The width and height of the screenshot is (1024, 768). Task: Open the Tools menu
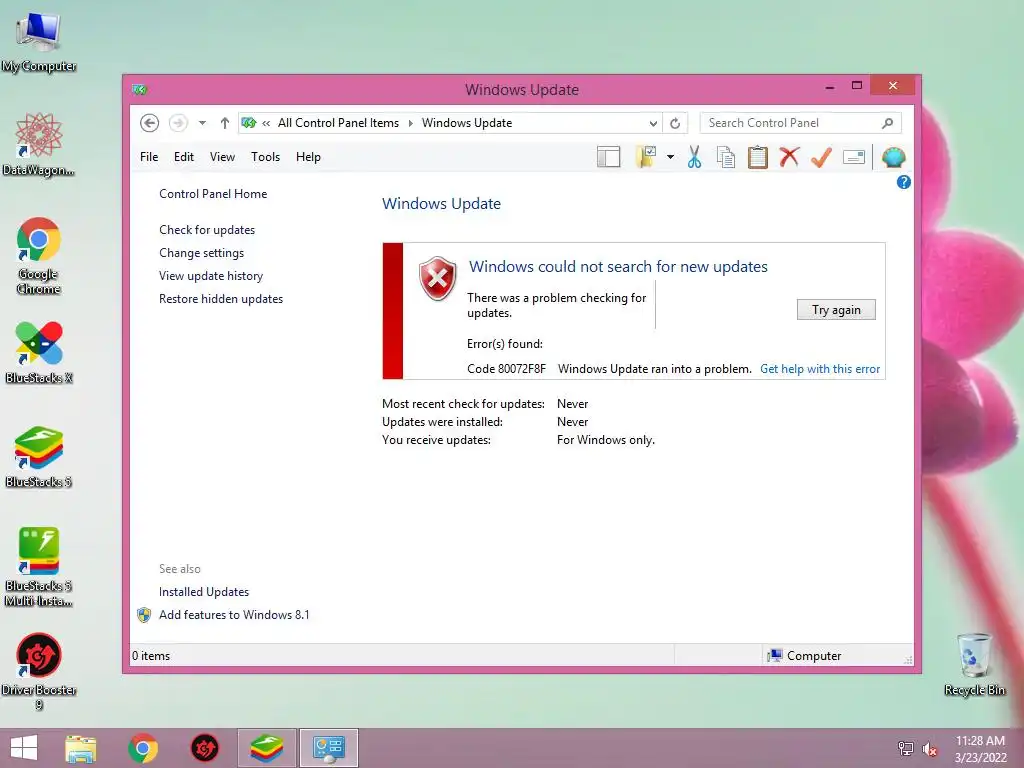point(265,157)
